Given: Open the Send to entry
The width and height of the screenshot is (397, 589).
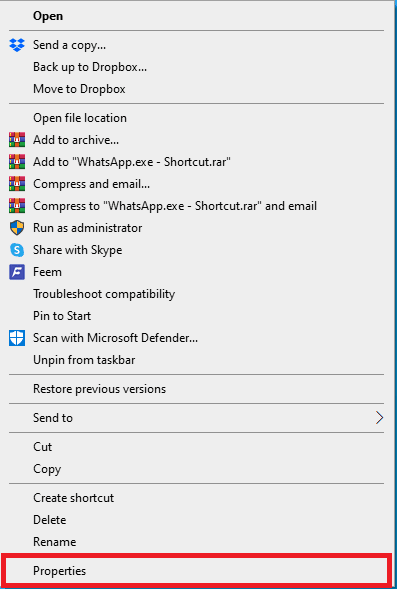Looking at the screenshot, I should [196, 418].
